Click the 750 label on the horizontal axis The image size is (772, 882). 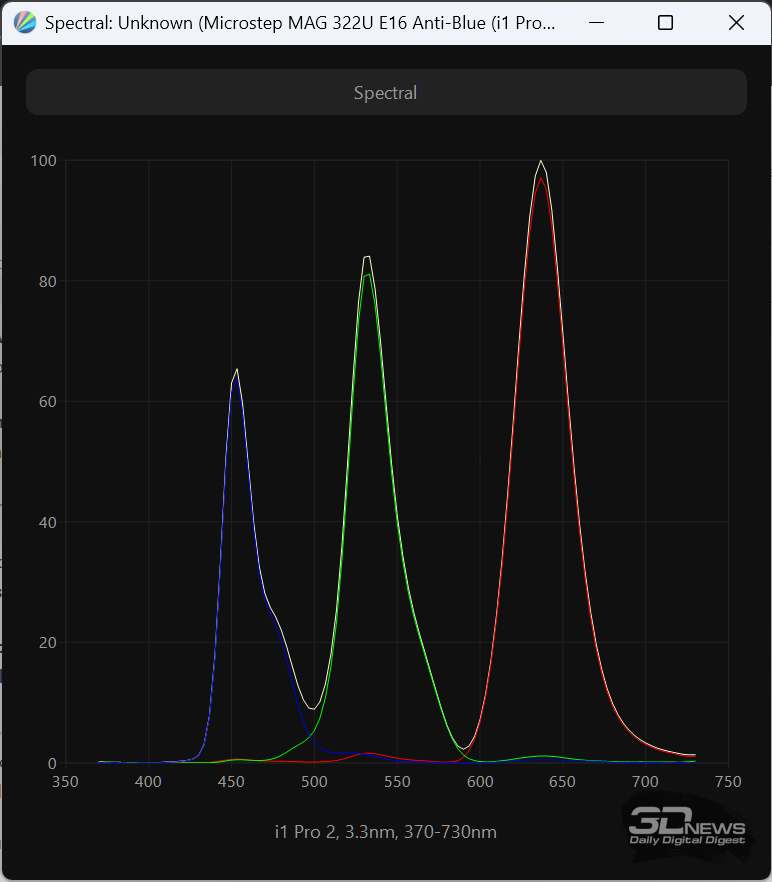728,781
